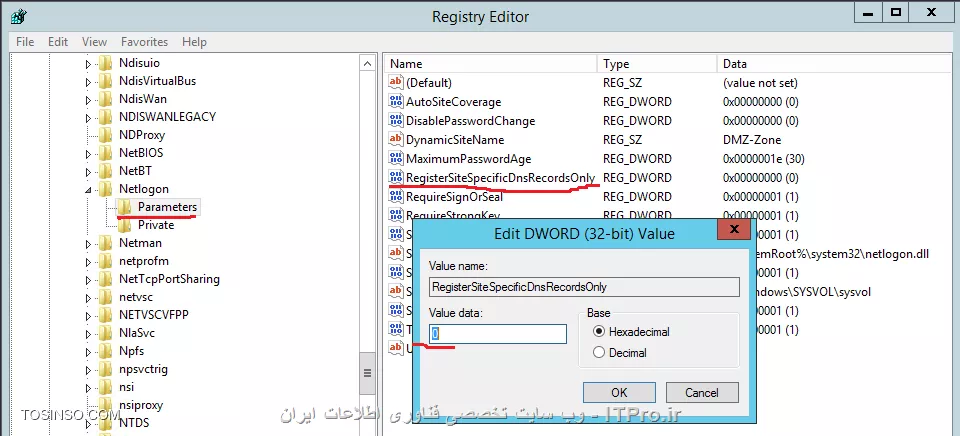Select the NTDS tree item
The height and width of the screenshot is (436, 960).
[134, 423]
